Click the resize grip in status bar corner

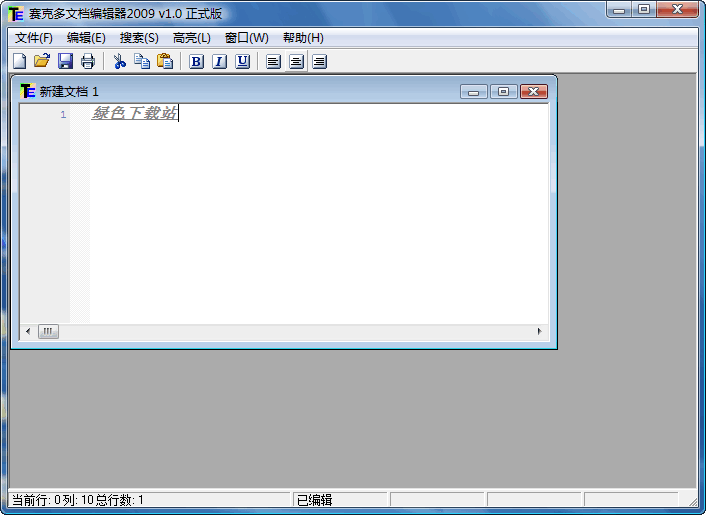pos(692,501)
